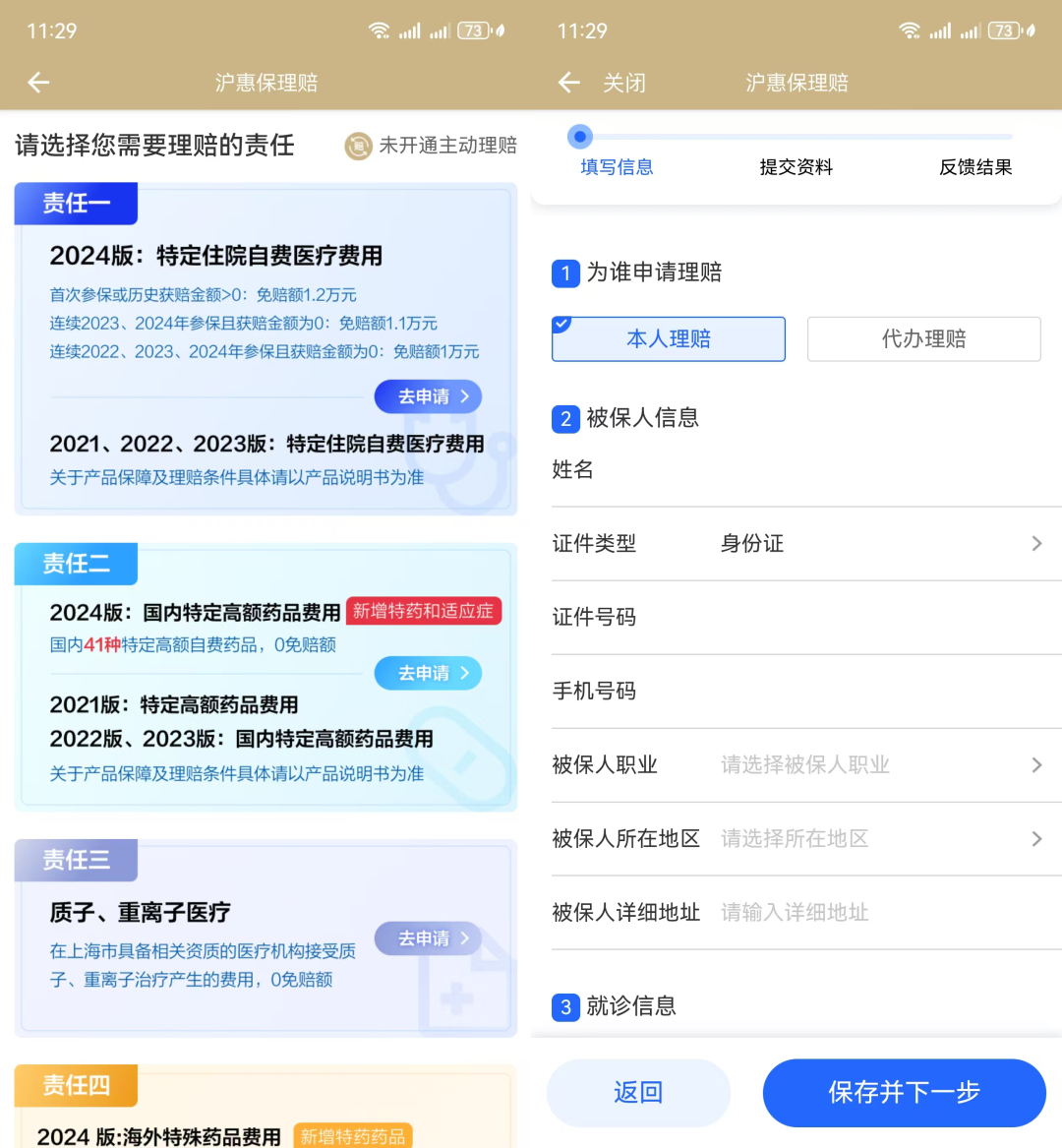Click the progress indicator dot above 填写信息
Image resolution: width=1062 pixels, height=1148 pixels.
click(x=579, y=136)
